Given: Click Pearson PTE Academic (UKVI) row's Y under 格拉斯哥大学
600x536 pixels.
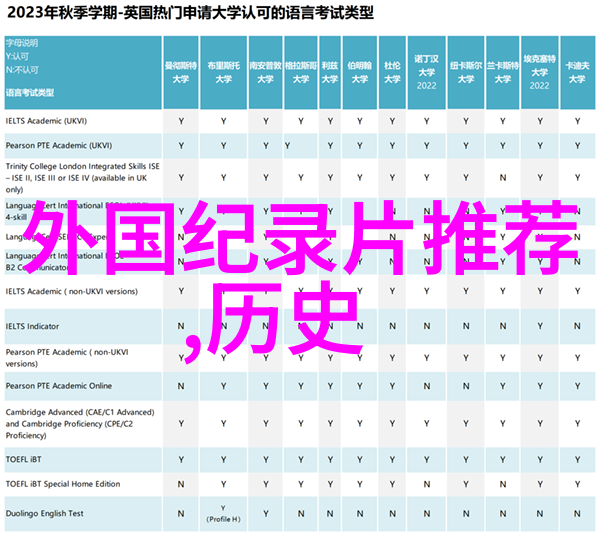Looking at the screenshot, I should 287,146.
